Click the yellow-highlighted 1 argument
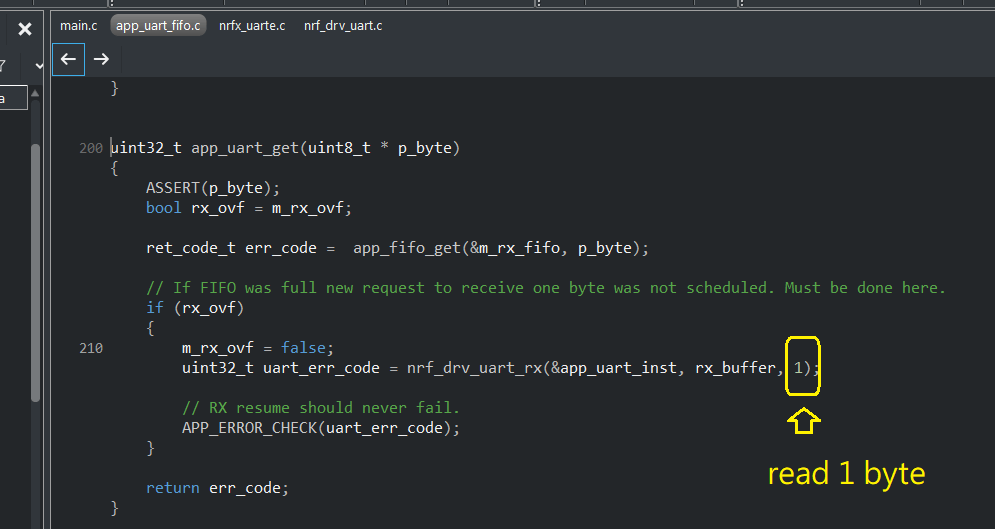Viewport: 995px width, 529px height. (x=799, y=368)
